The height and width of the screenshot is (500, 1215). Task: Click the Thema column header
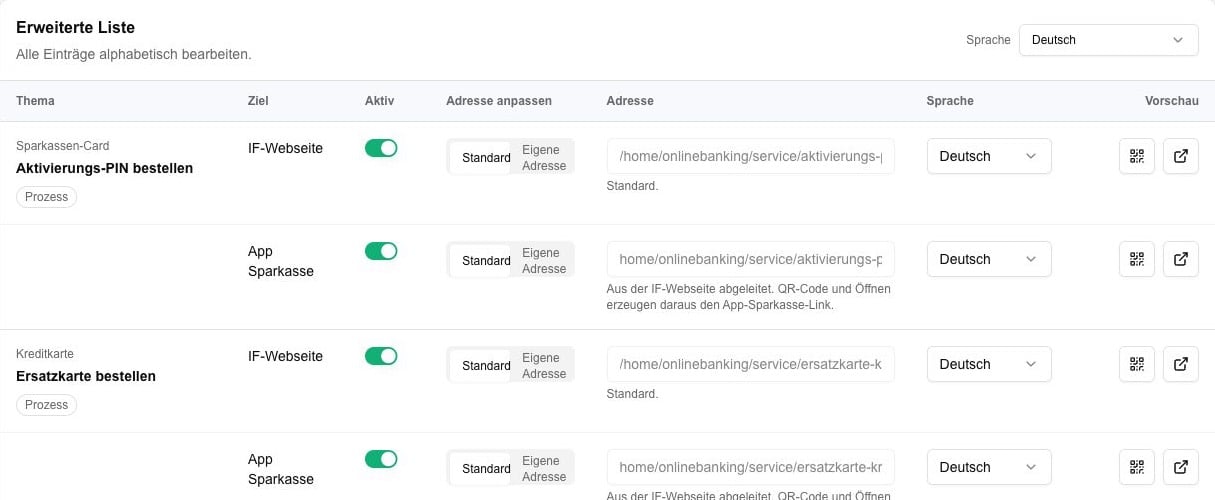point(35,101)
